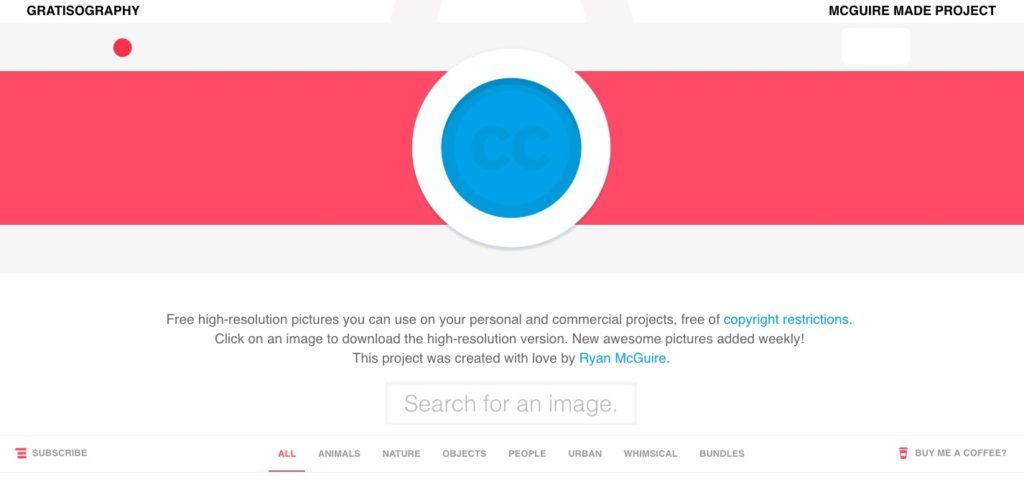Click the blue CC camera lens logo

pos(511,148)
